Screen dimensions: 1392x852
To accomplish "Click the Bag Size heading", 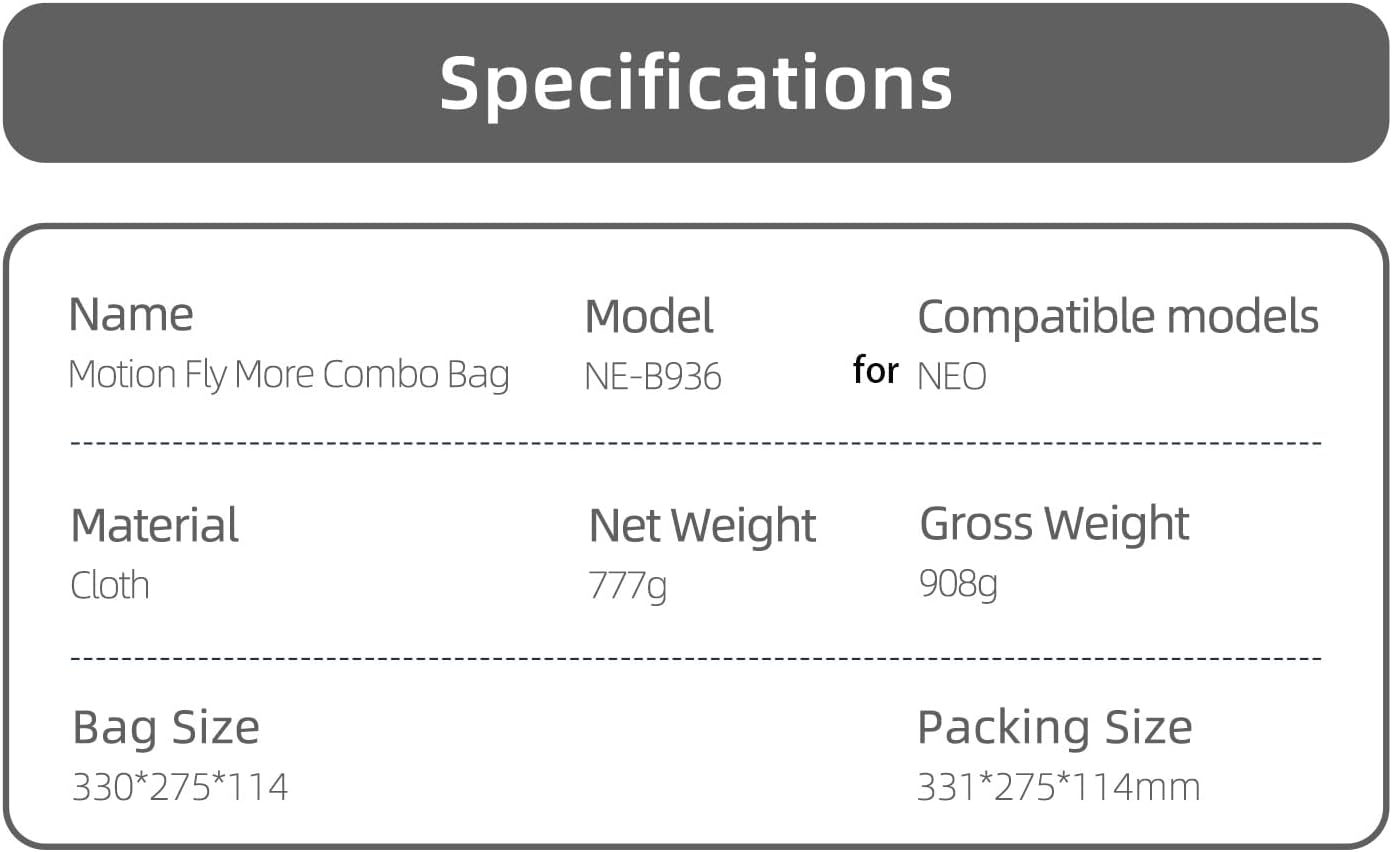I will pos(166,728).
